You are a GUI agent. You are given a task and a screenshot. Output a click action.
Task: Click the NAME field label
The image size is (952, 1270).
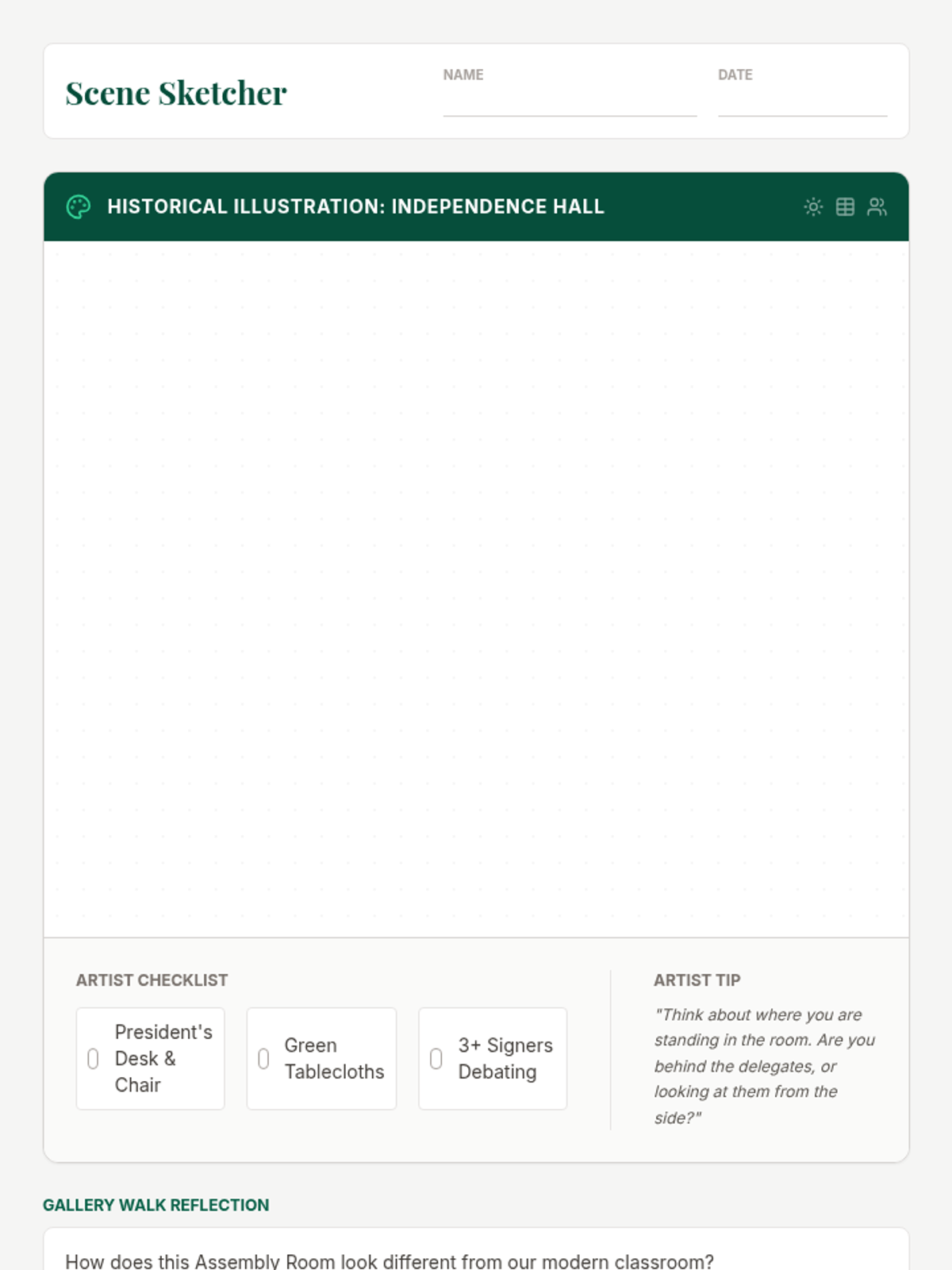[463, 75]
